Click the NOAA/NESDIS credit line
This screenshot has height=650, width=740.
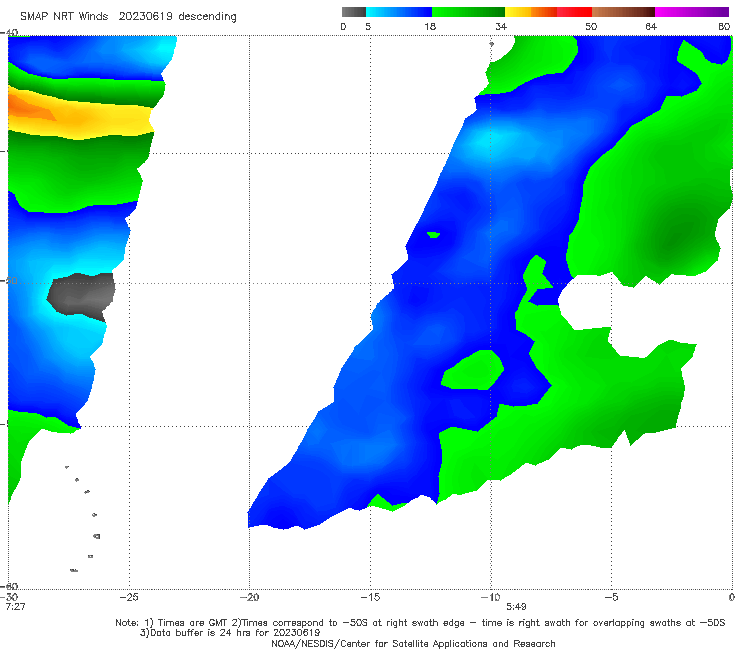tap(413, 643)
